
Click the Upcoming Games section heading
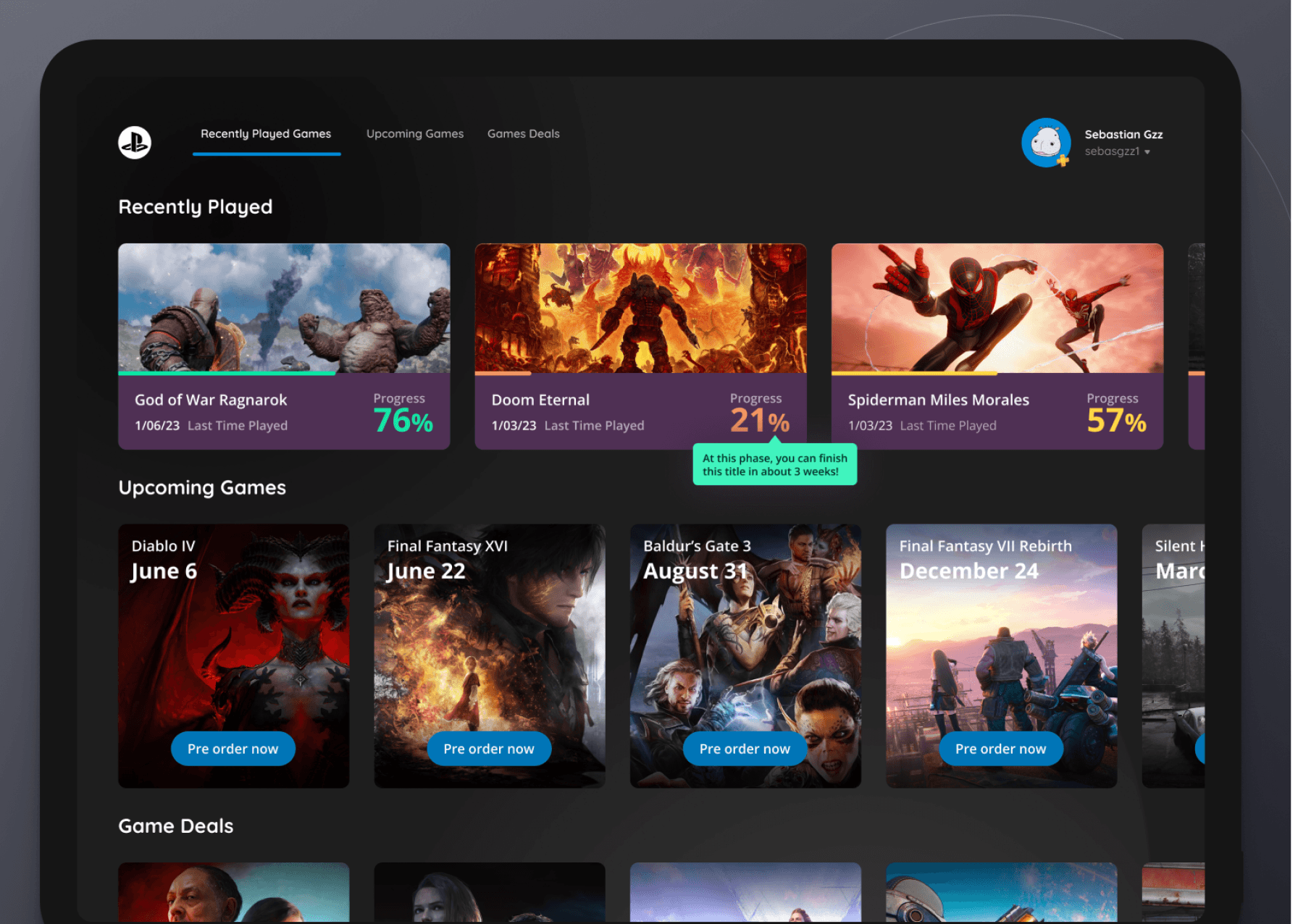(202, 488)
